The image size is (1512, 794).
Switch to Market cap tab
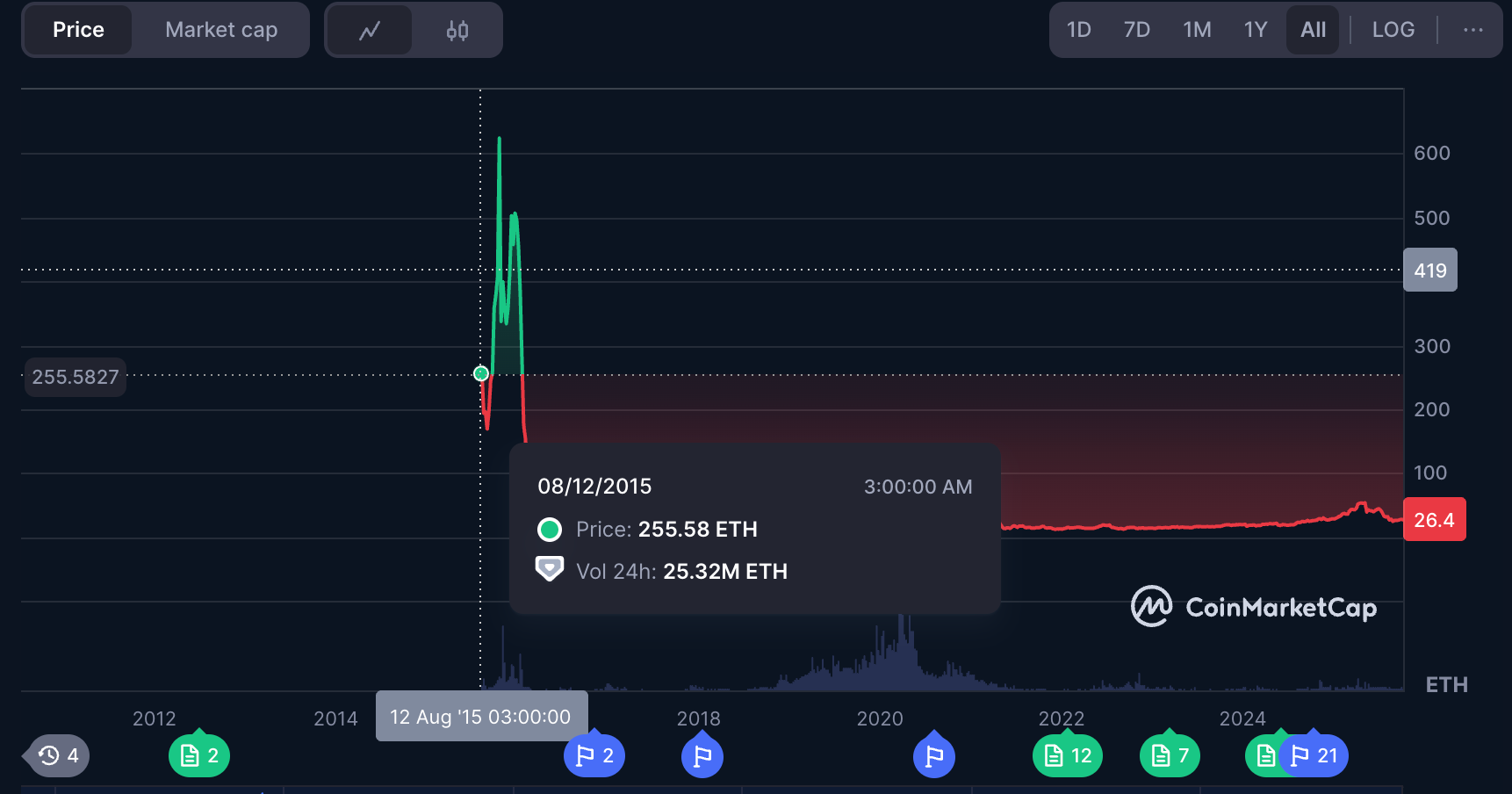pyautogui.click(x=221, y=30)
